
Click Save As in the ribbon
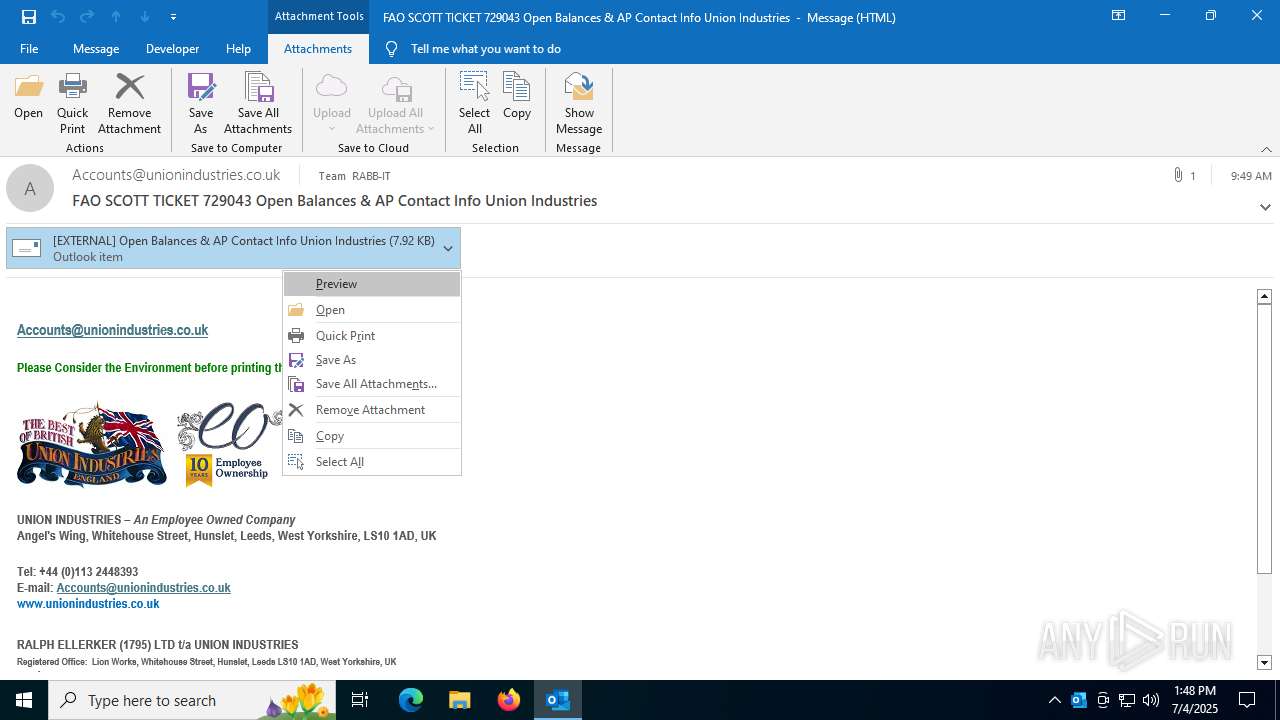click(201, 104)
